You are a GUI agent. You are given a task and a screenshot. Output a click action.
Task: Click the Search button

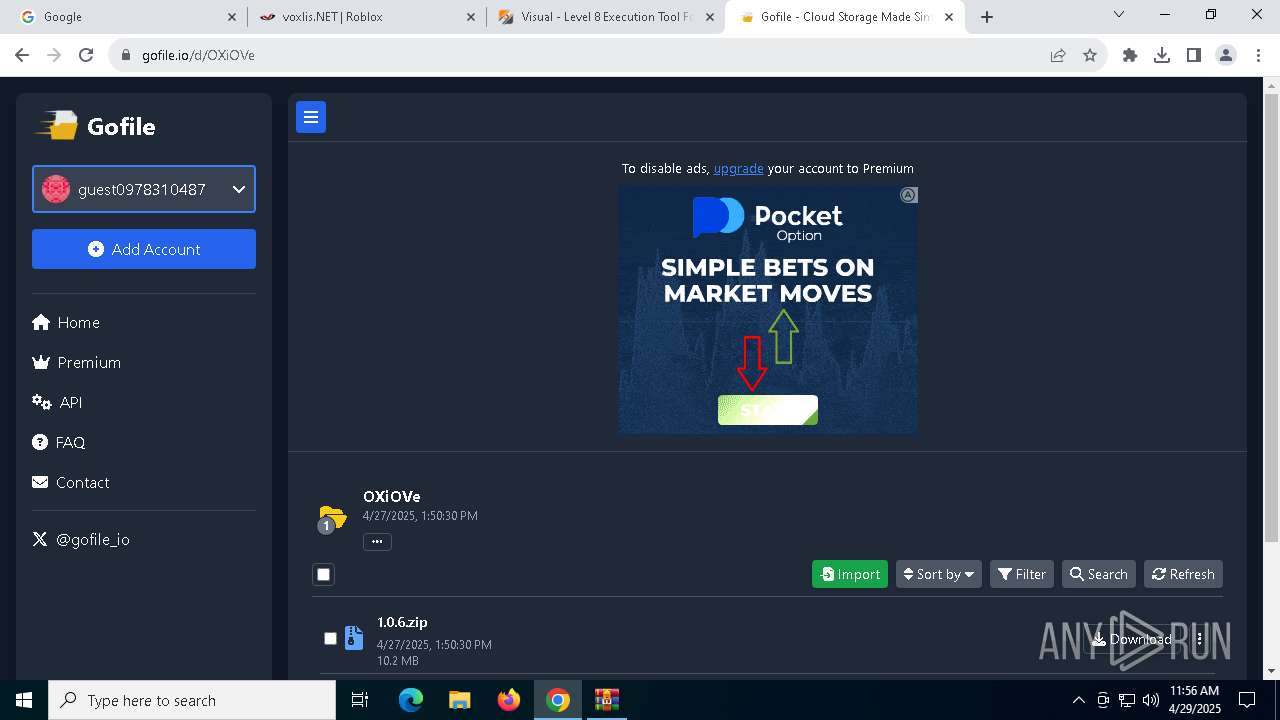point(1098,574)
